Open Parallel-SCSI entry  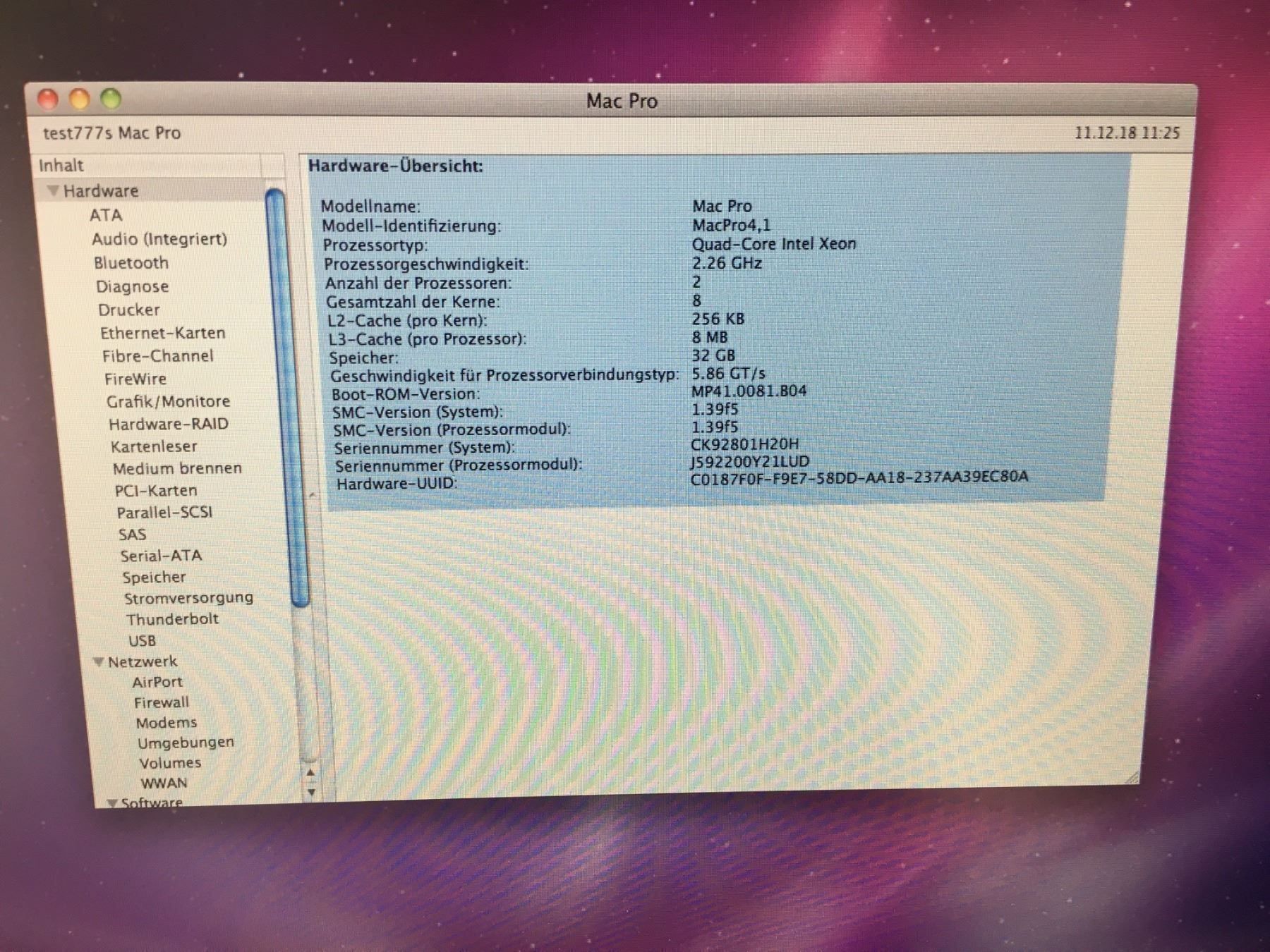pos(164,513)
